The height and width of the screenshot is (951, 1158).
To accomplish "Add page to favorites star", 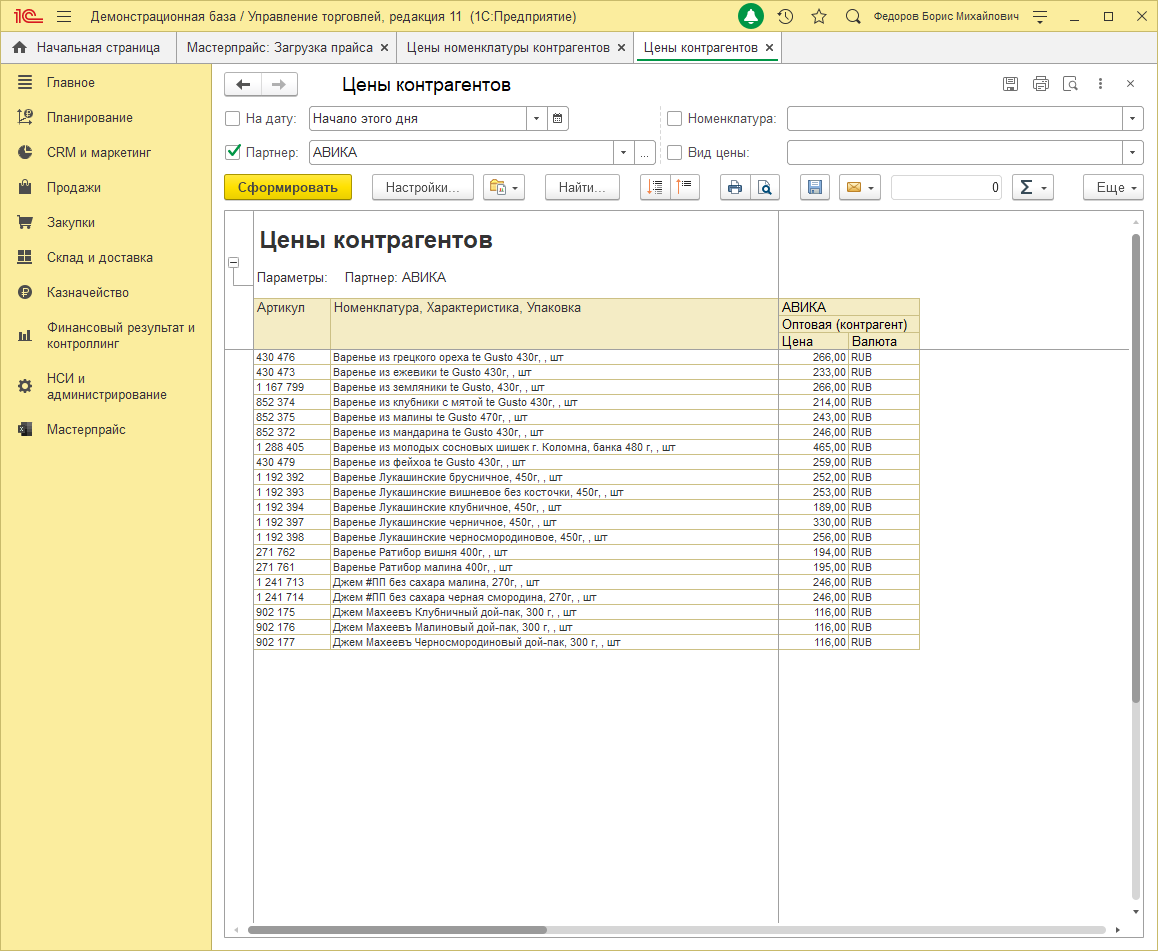I will 819,17.
